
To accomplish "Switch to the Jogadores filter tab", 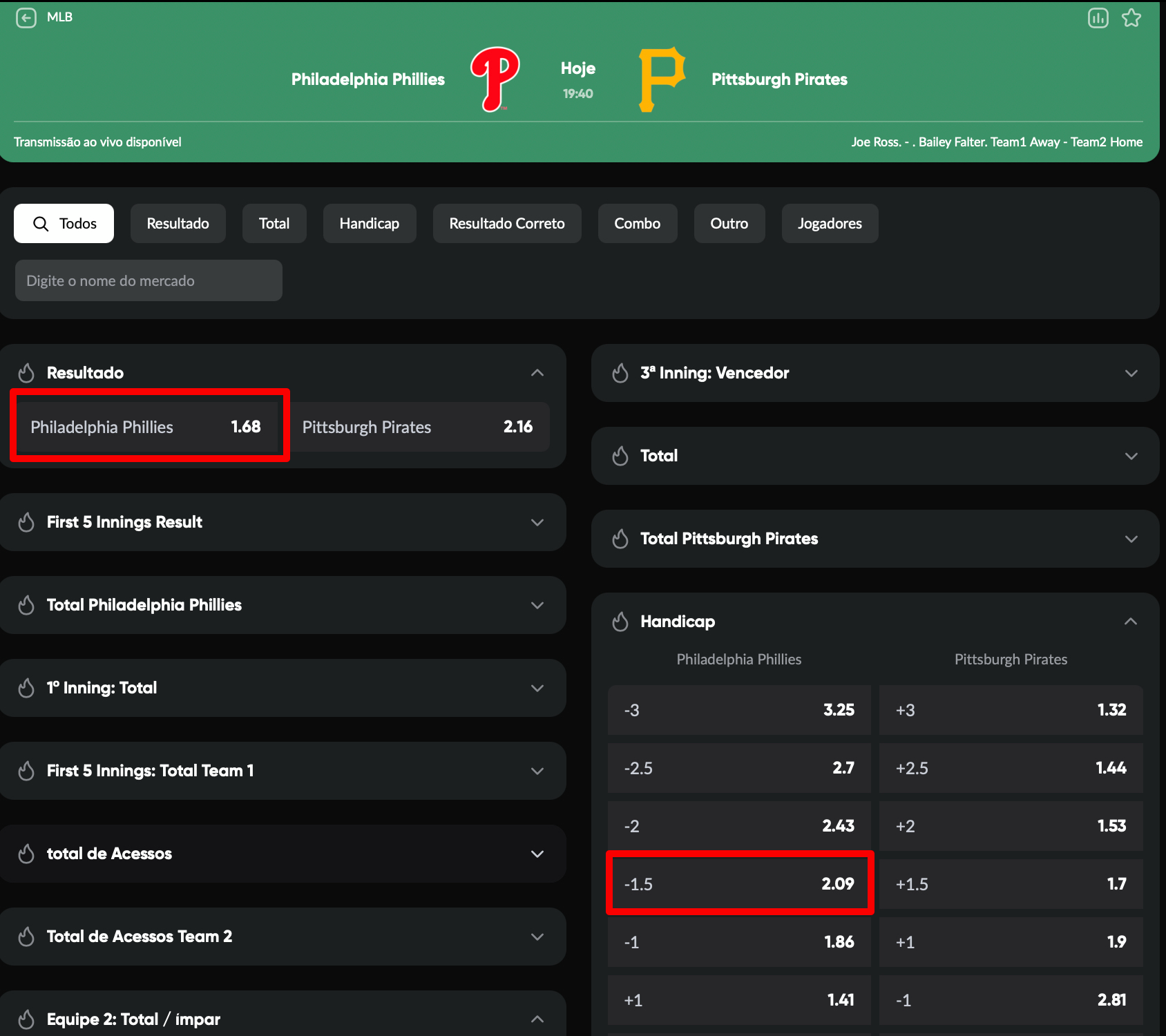I will point(830,223).
